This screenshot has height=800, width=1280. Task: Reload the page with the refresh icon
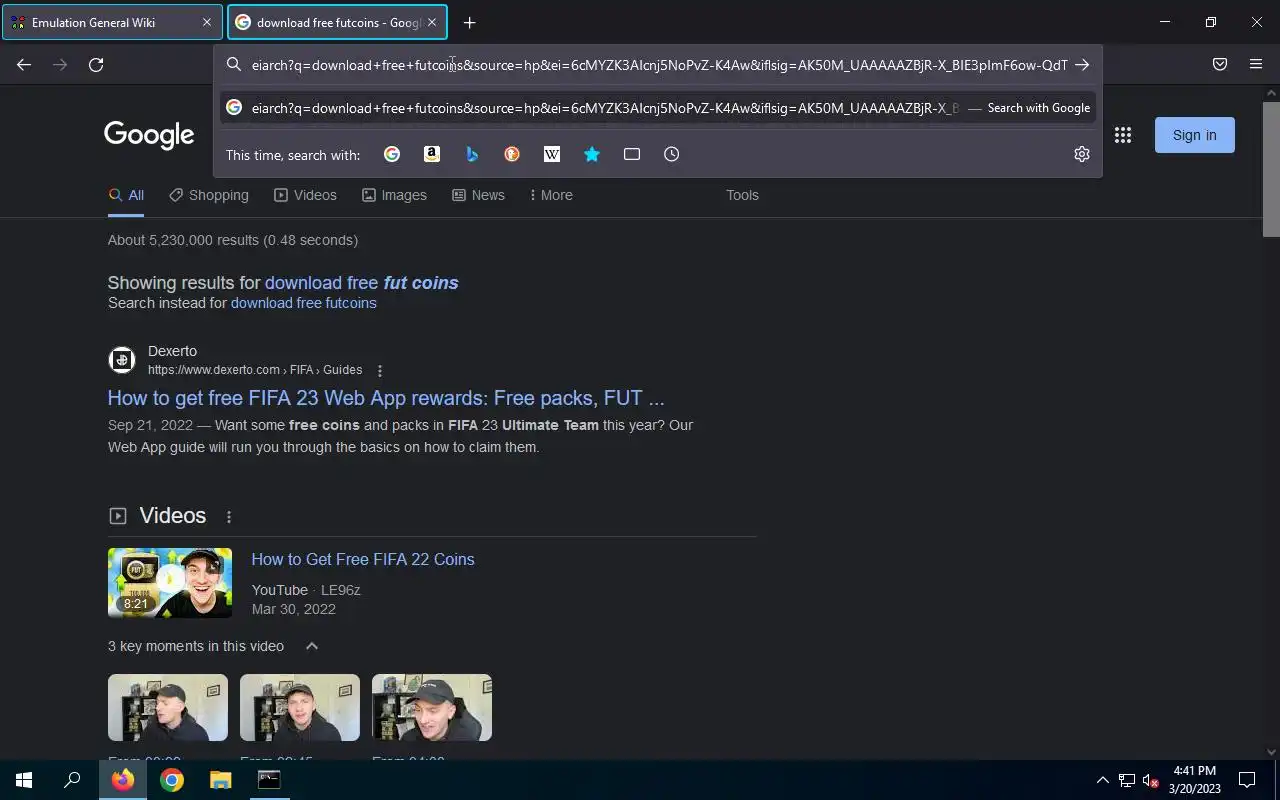click(x=96, y=65)
